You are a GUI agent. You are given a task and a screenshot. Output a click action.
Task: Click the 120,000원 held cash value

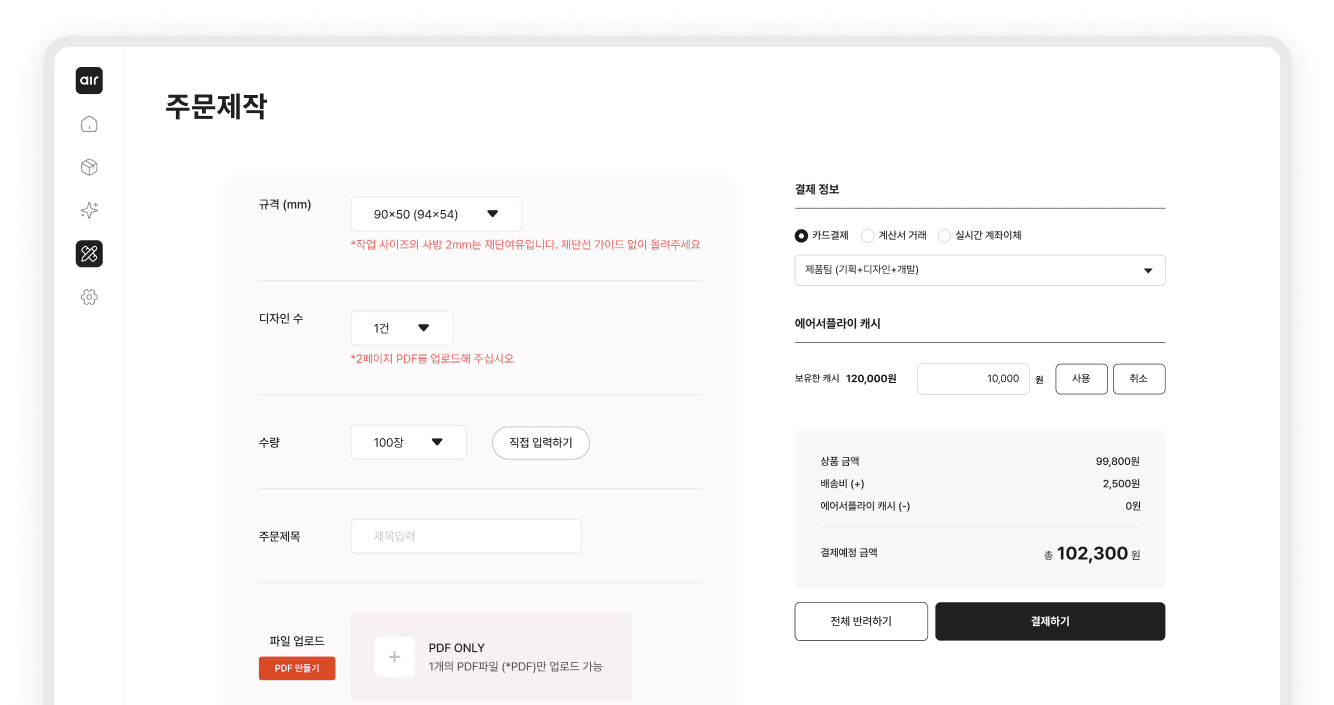tap(871, 379)
